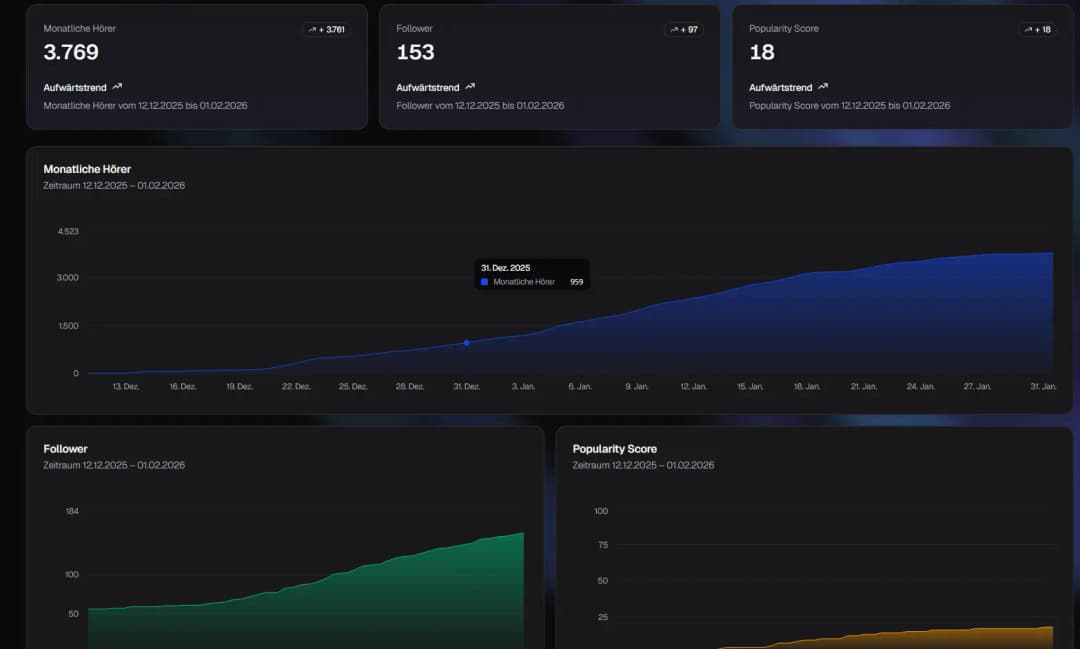Click the arrow in the +3.761 badge
The image size is (1080, 649).
[313, 30]
